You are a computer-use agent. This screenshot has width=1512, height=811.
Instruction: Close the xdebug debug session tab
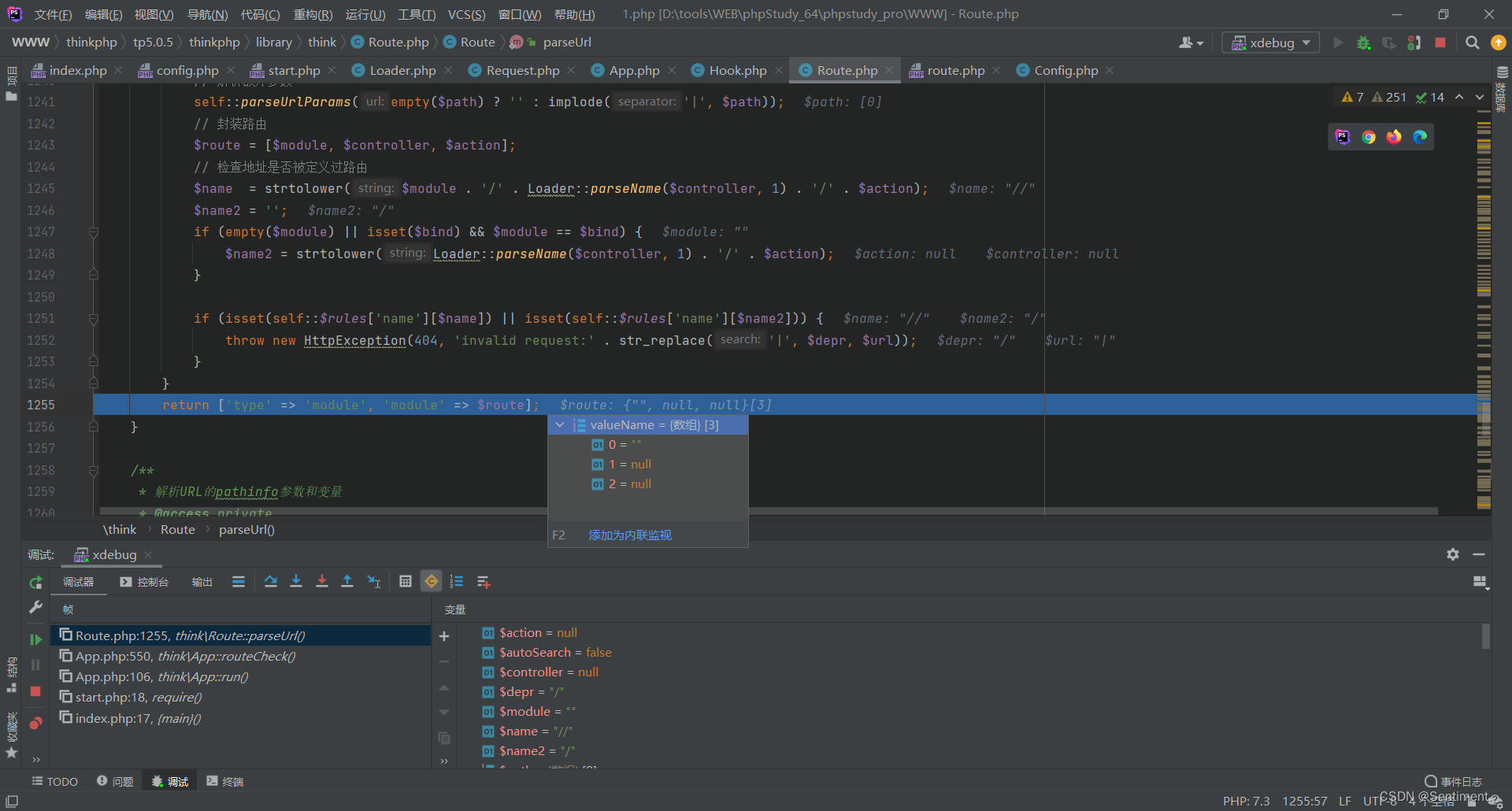pos(148,555)
